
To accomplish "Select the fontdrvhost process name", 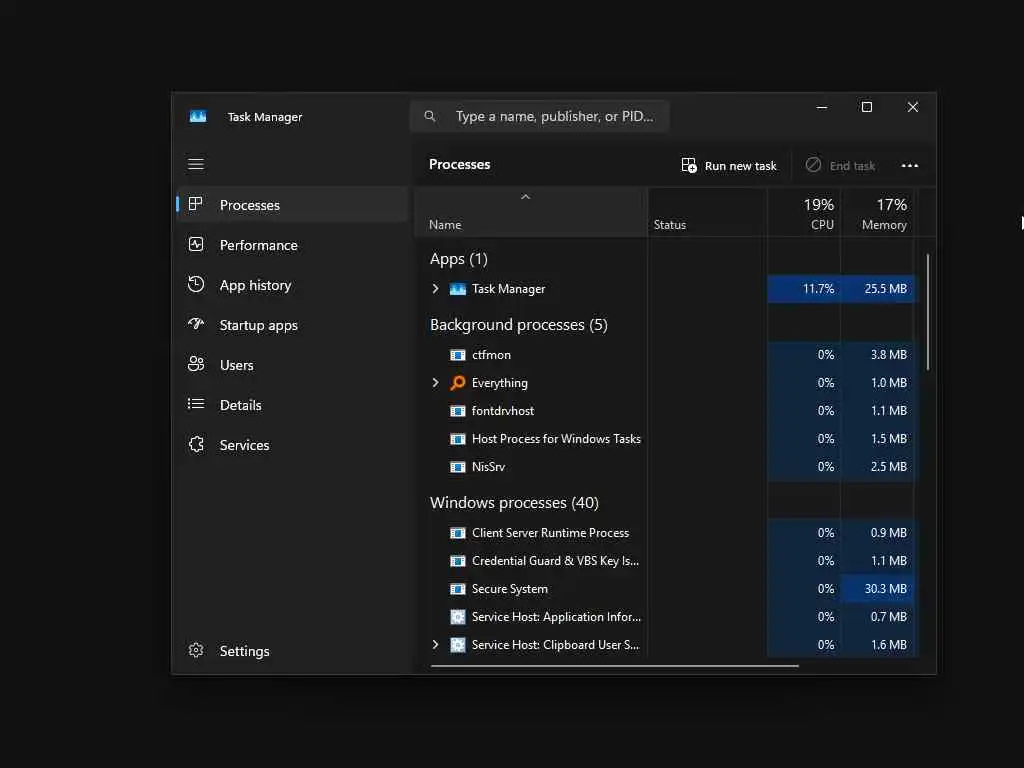I will point(503,411).
